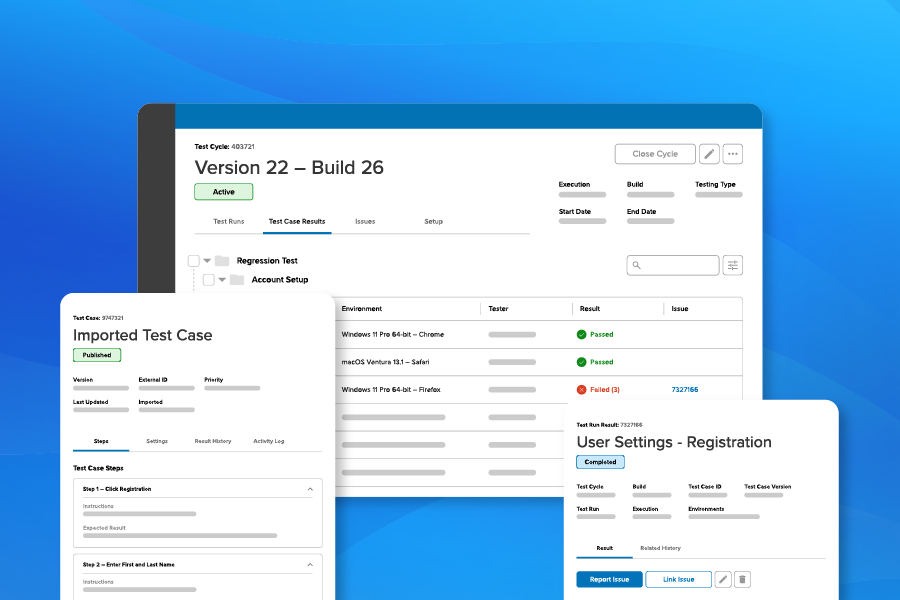The height and width of the screenshot is (600, 900).
Task: Click the Account Setup folder icon
Action: (x=237, y=280)
